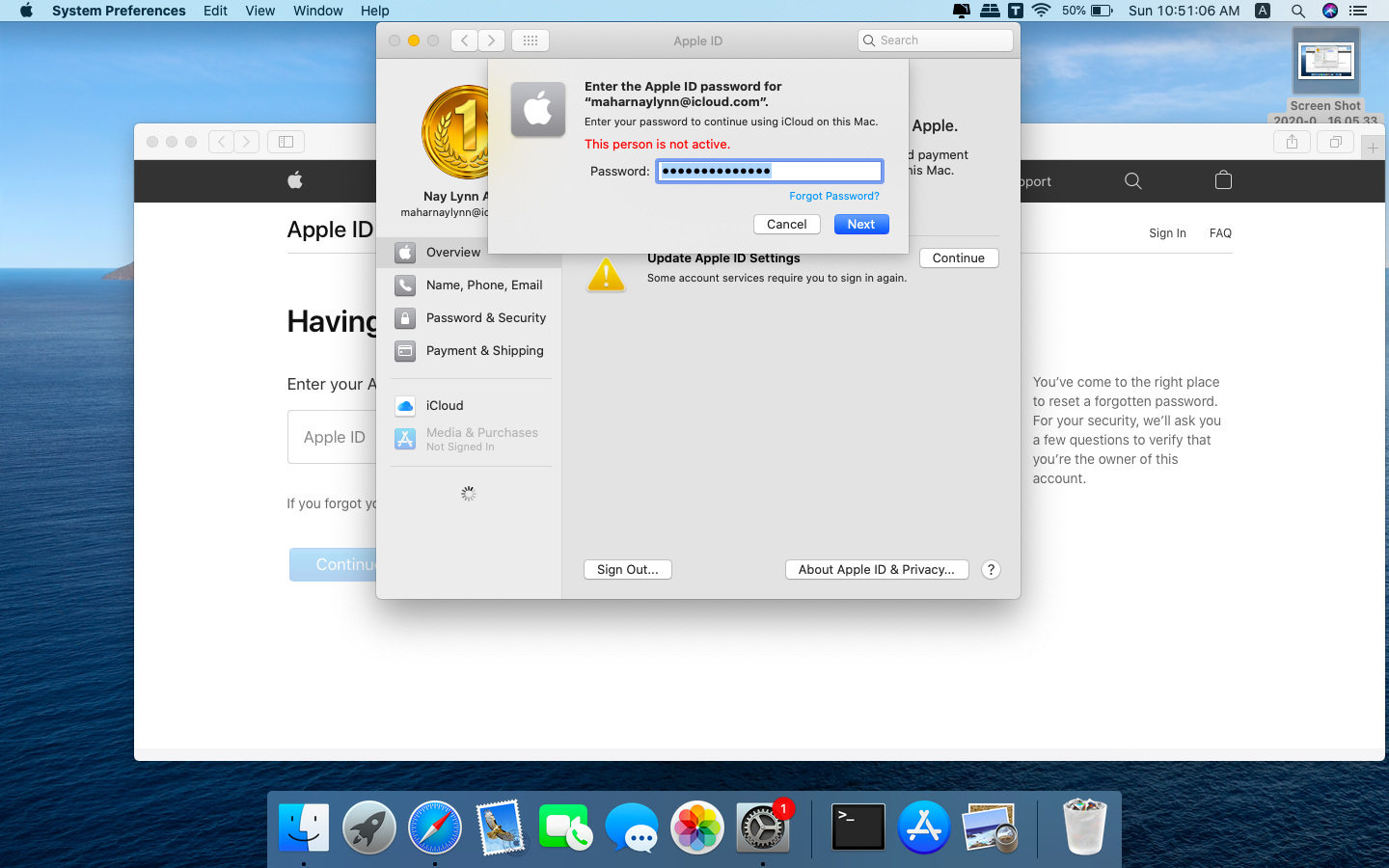The width and height of the screenshot is (1389, 868).
Task: Add a new tab in Safari
Action: tap(1373, 148)
